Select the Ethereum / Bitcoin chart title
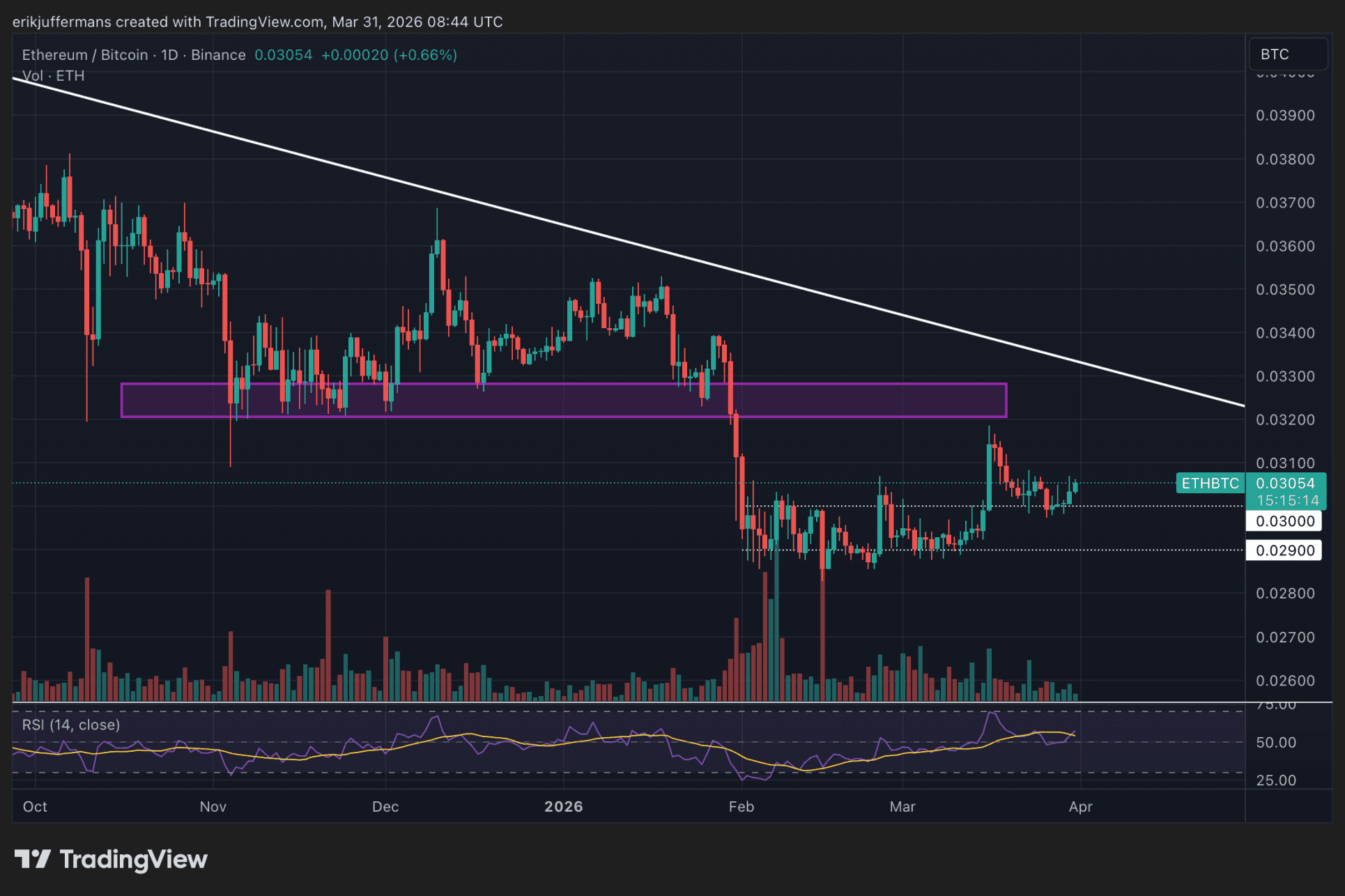Image resolution: width=1345 pixels, height=896 pixels. pos(84,55)
